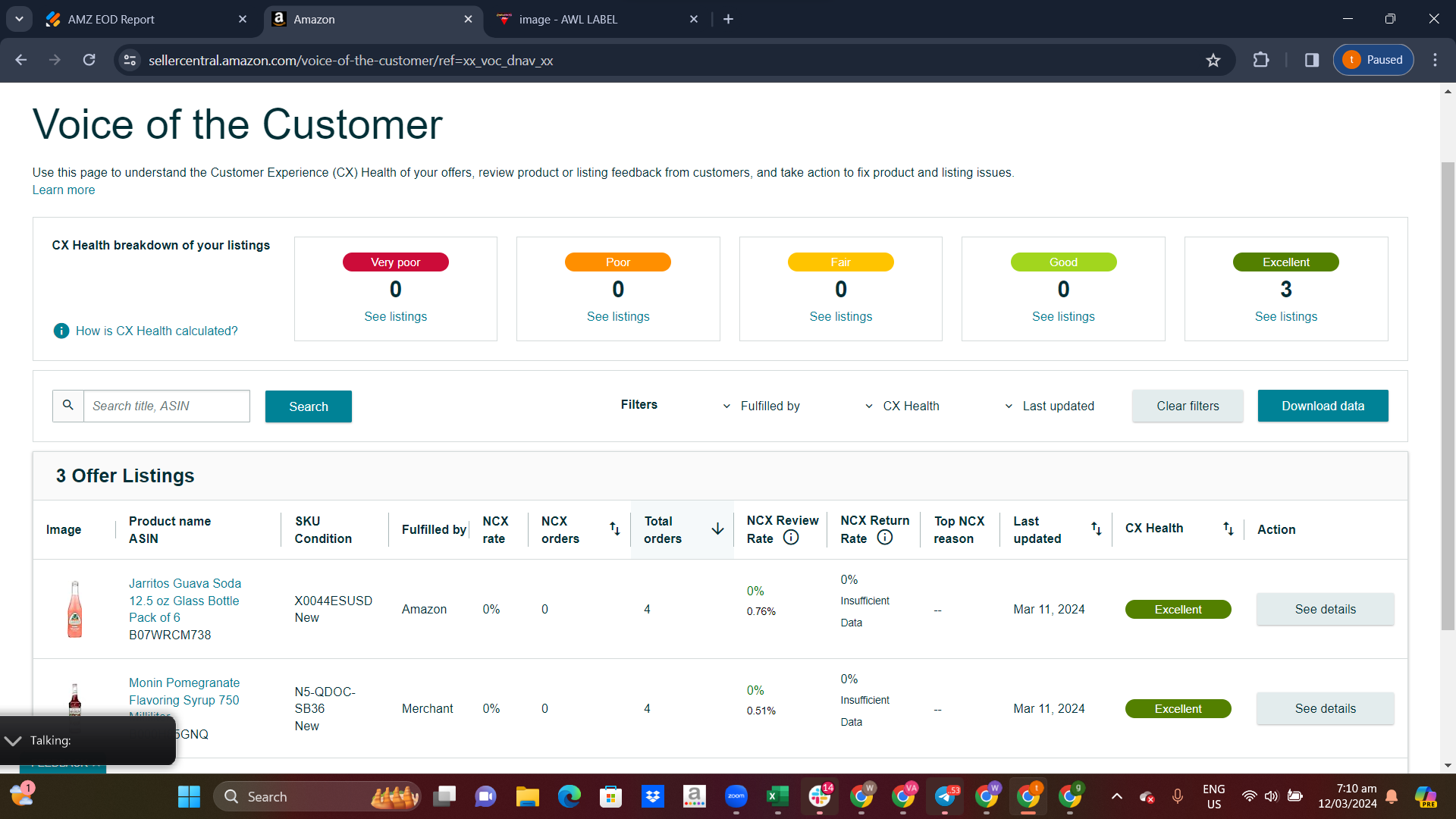Open Slack from the taskbar
The height and width of the screenshot is (819, 1456).
click(x=819, y=797)
